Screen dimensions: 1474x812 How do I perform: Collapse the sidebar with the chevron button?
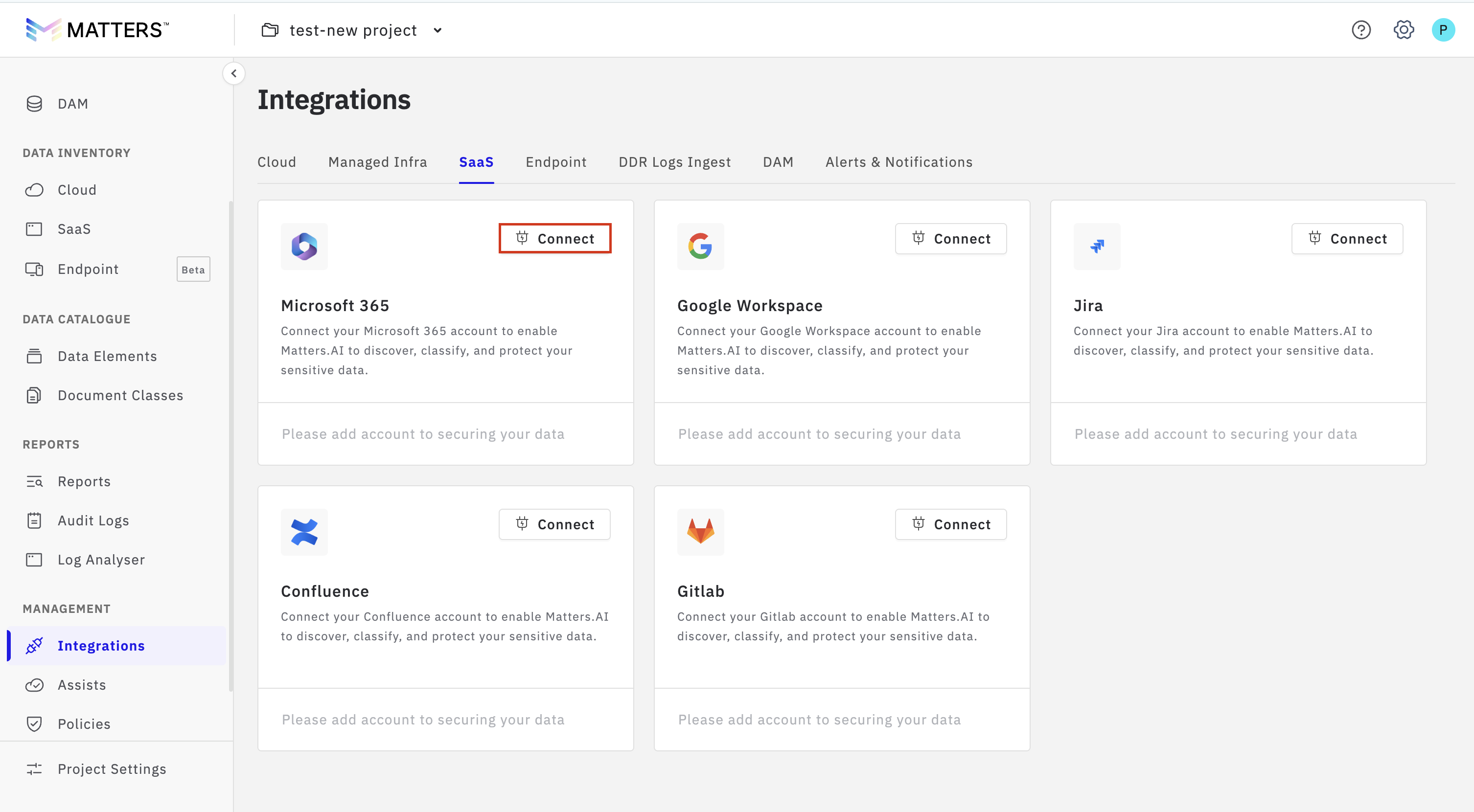[x=234, y=73]
